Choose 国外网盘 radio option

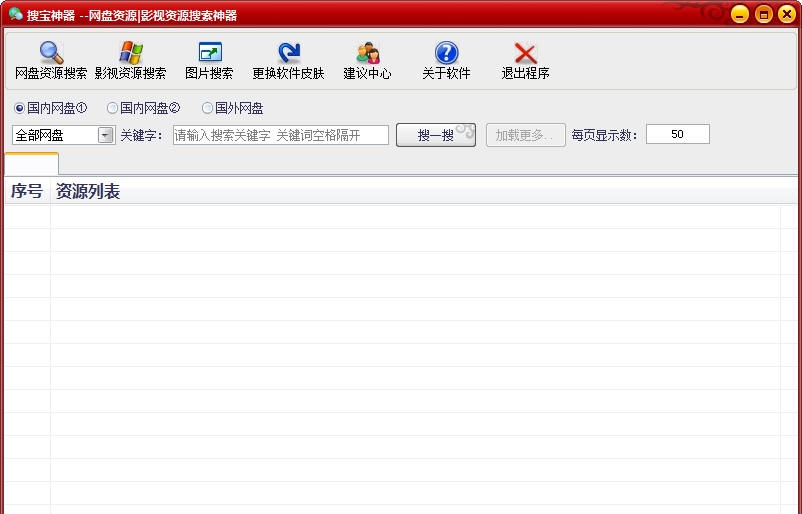(207, 108)
